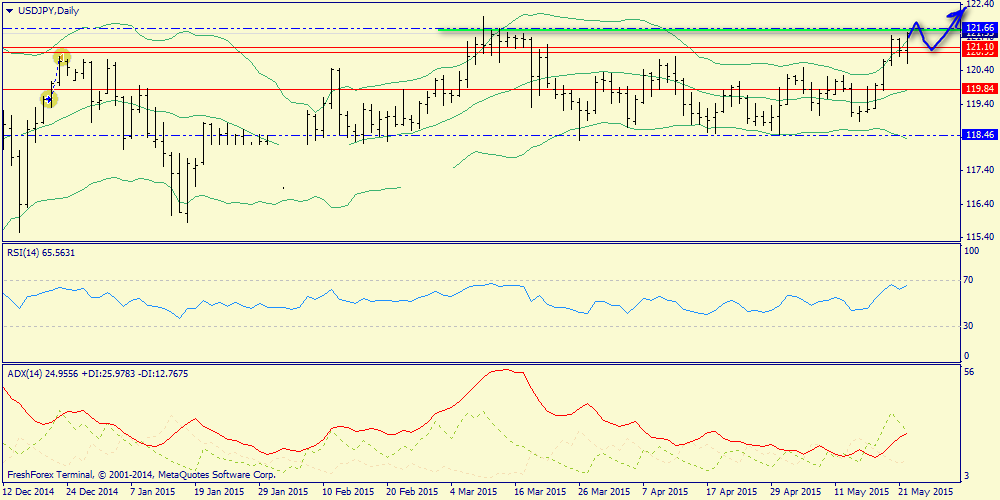
Task: Click the 7 Apr 2015 date label
Action: pos(665,492)
